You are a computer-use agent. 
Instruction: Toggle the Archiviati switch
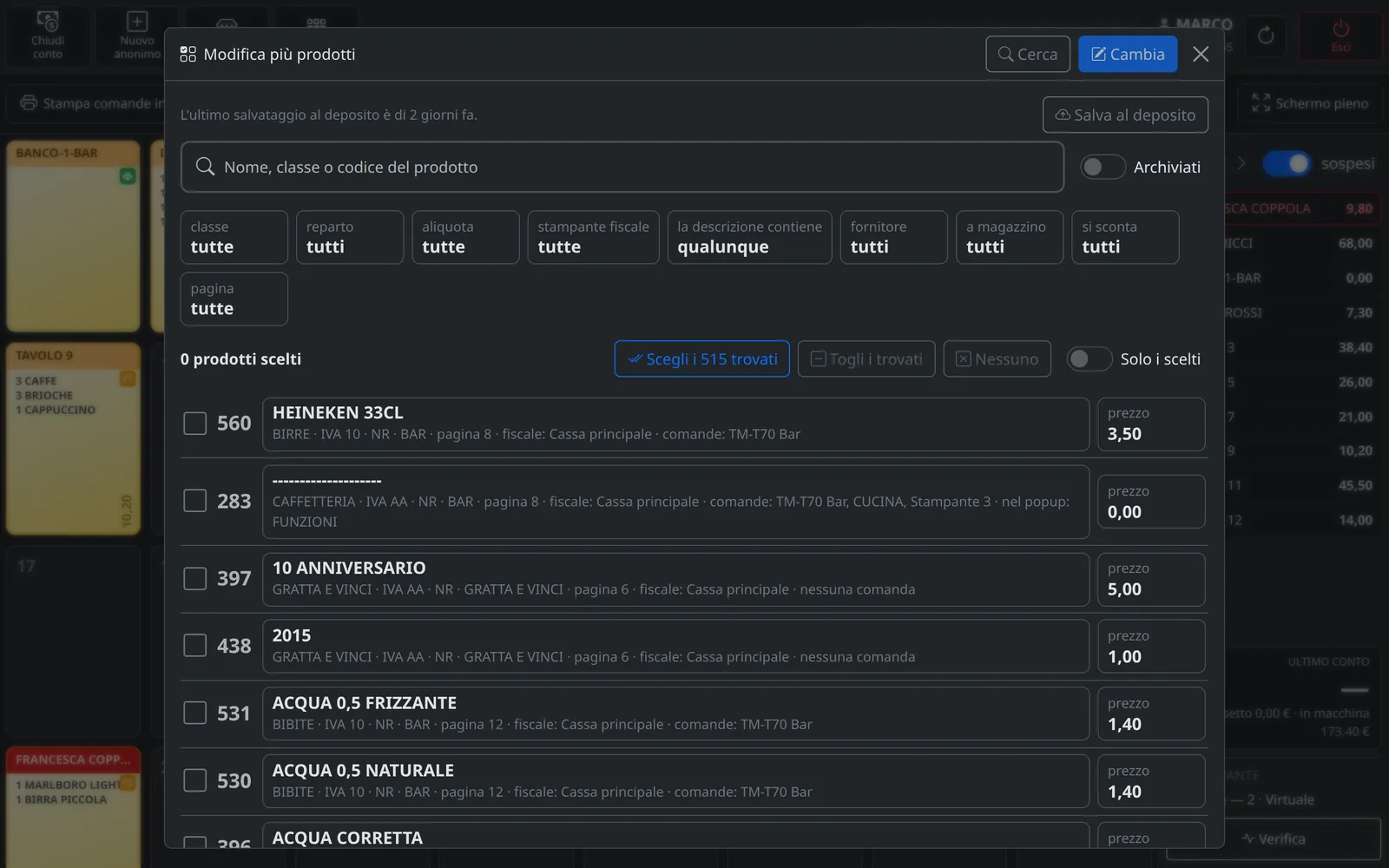[x=1103, y=167]
